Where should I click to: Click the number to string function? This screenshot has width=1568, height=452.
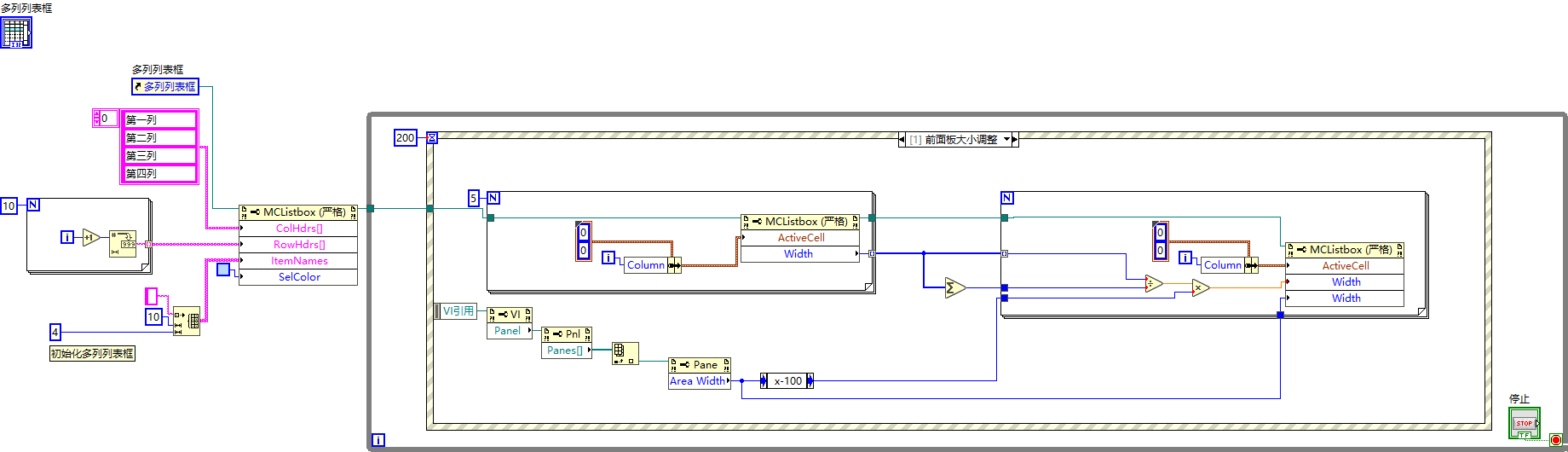[x=123, y=243]
